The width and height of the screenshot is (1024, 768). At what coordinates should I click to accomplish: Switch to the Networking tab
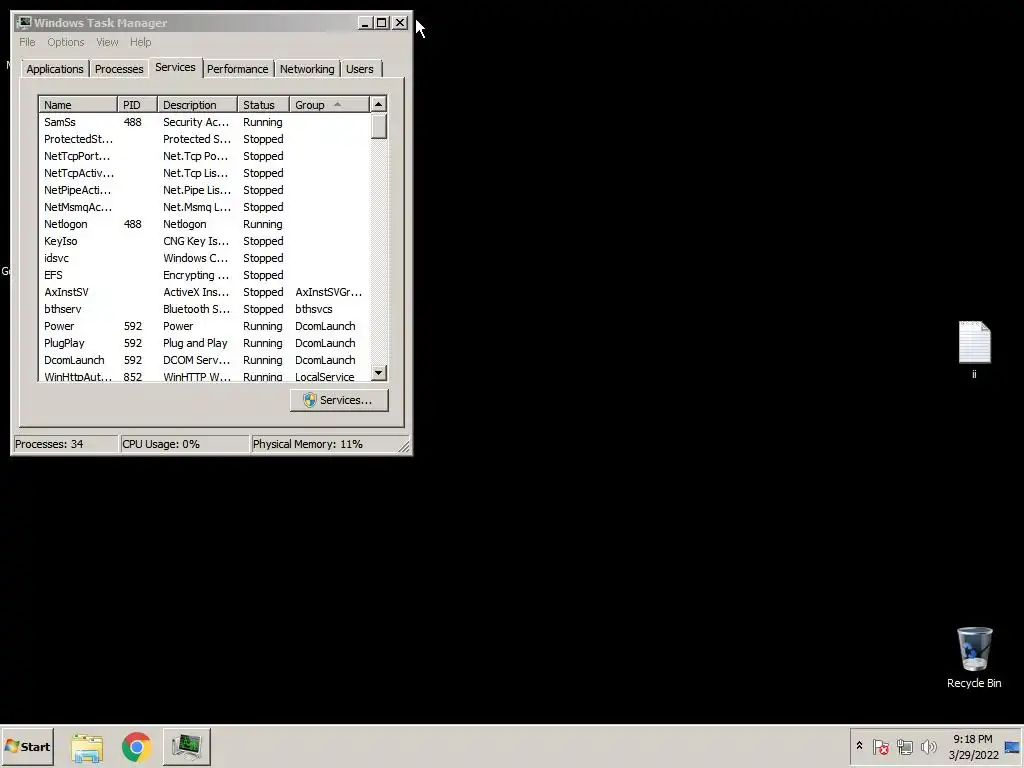pos(307,69)
